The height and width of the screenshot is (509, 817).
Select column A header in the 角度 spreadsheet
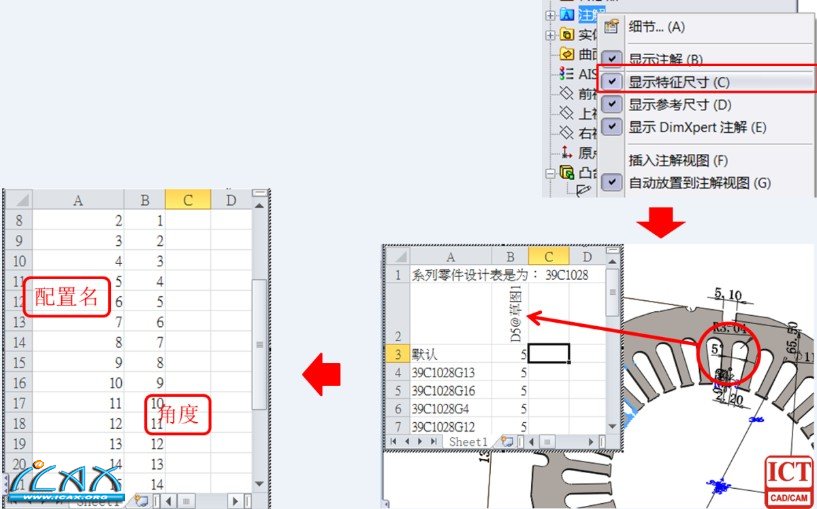click(78, 200)
